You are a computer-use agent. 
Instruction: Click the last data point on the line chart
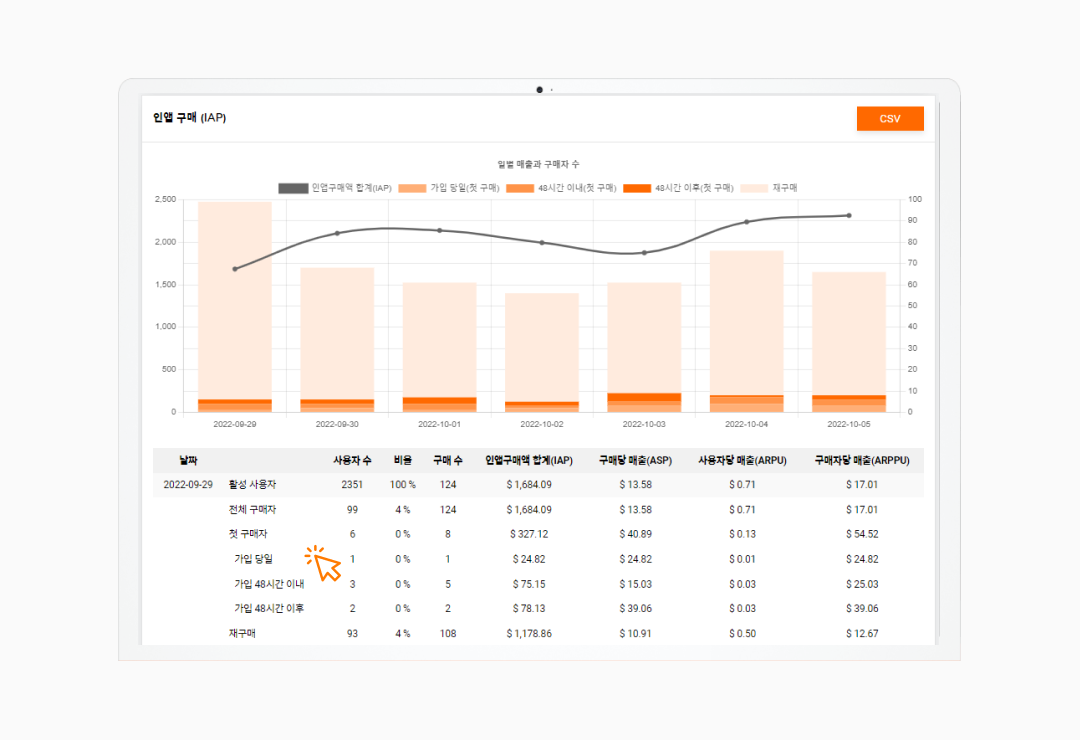point(849,214)
